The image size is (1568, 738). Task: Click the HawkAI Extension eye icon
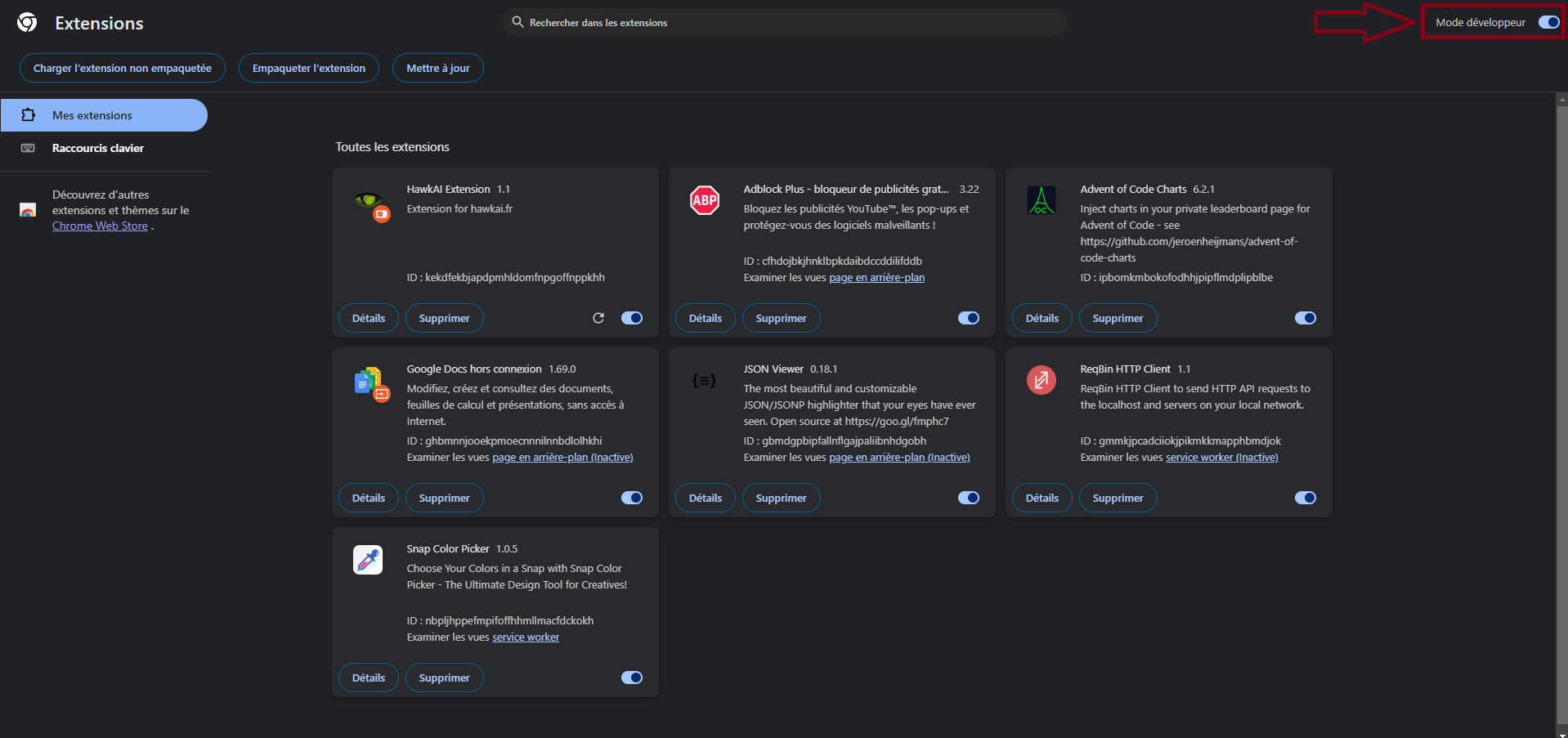pos(369,201)
